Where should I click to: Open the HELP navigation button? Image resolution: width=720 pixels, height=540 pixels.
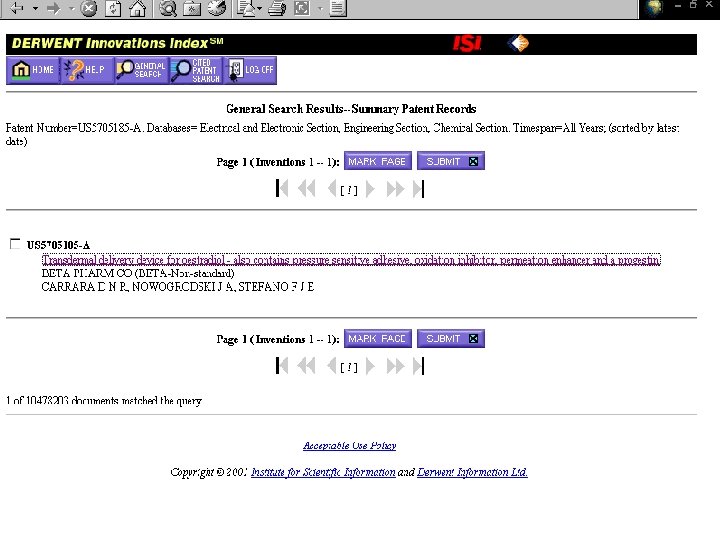click(x=87, y=70)
